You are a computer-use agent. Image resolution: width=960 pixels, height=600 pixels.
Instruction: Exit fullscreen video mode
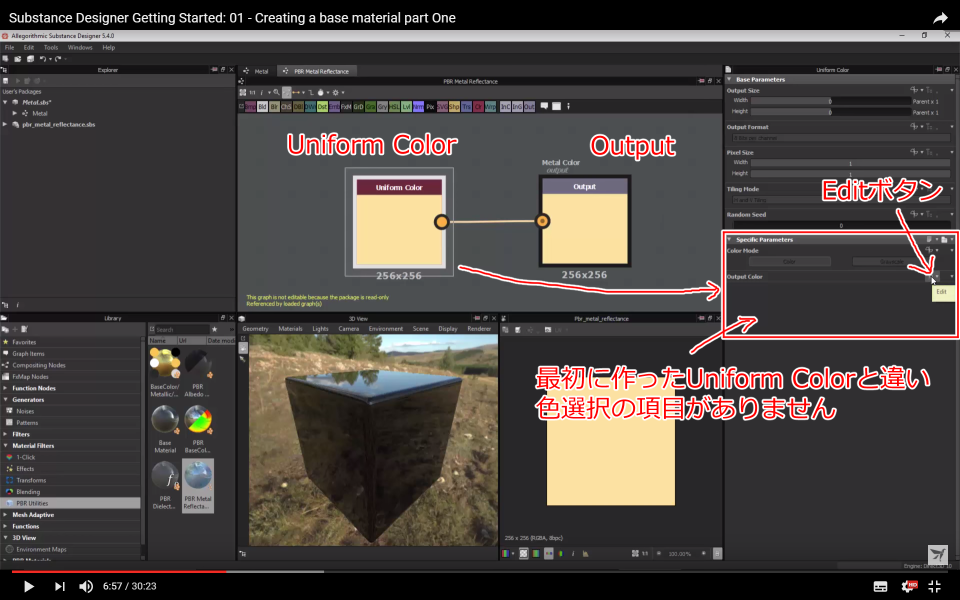(934, 586)
